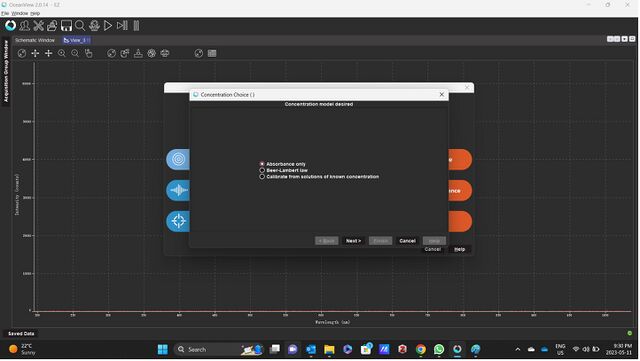Screen dimensions: 640x361
Task: Expand the Acquisition Group Window side panel
Action: pyautogui.click(x=6, y=71)
